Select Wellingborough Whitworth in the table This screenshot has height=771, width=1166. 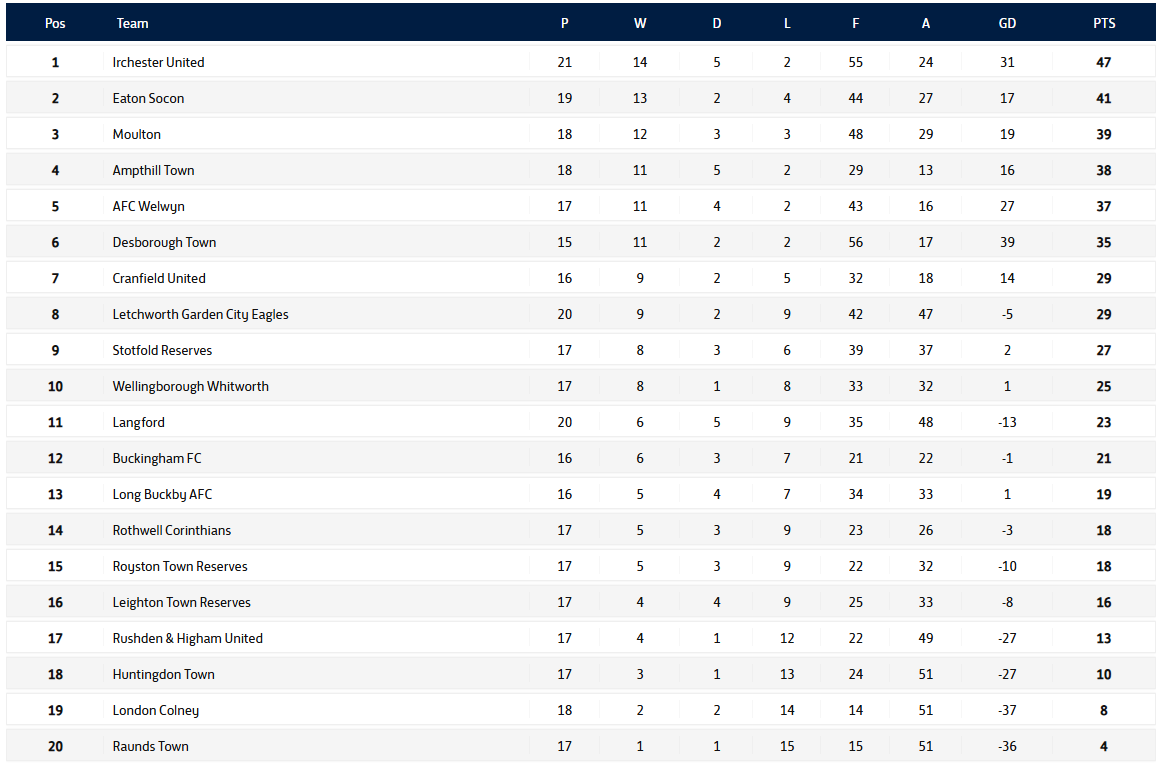[190, 386]
